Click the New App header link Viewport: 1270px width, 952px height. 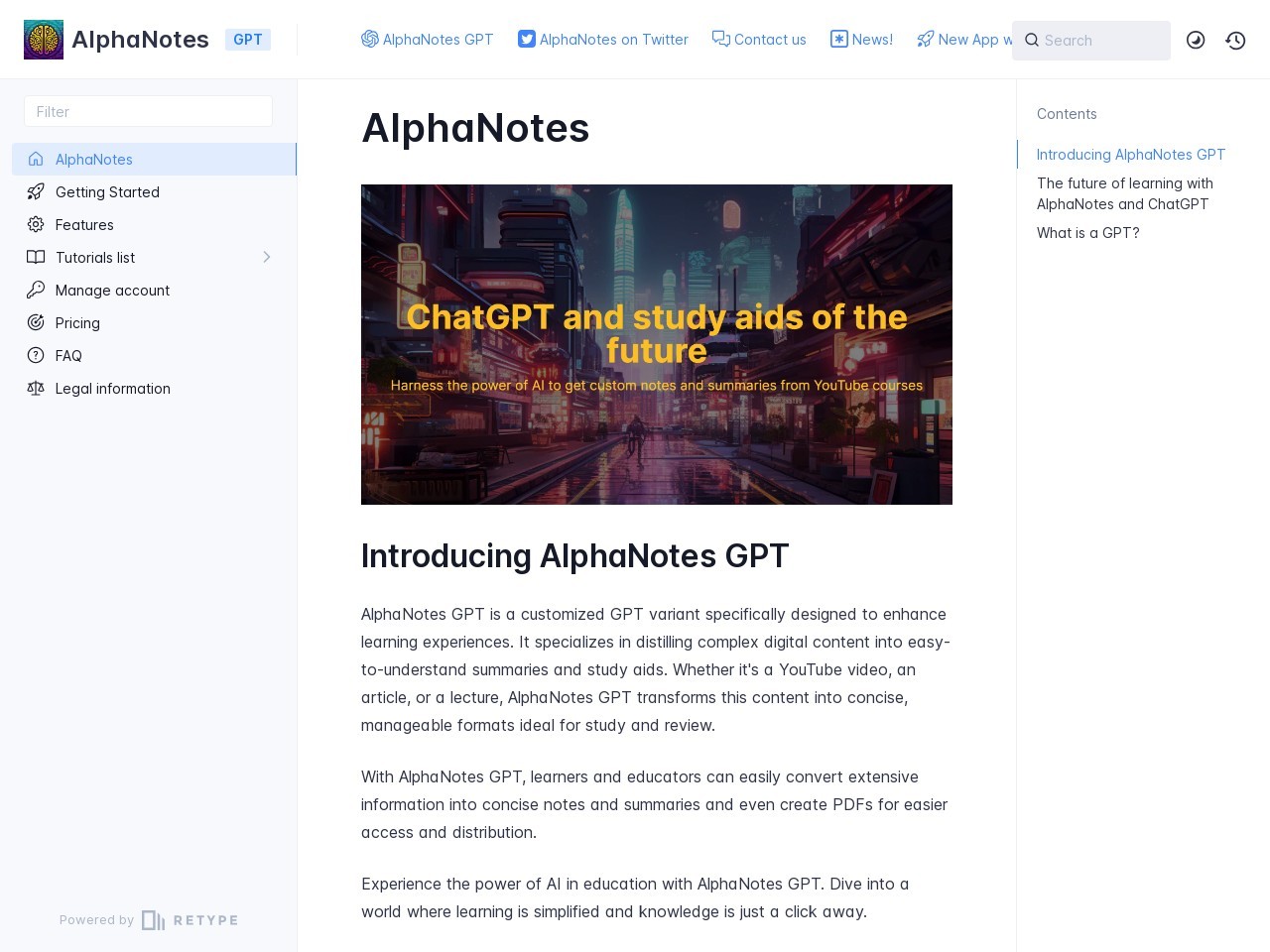[x=964, y=40]
